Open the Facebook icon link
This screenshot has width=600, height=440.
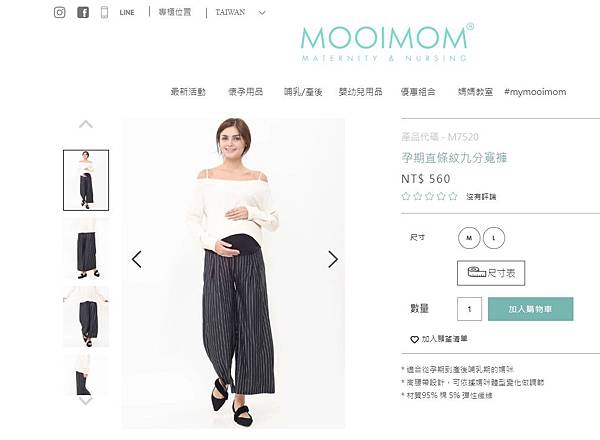[83, 12]
